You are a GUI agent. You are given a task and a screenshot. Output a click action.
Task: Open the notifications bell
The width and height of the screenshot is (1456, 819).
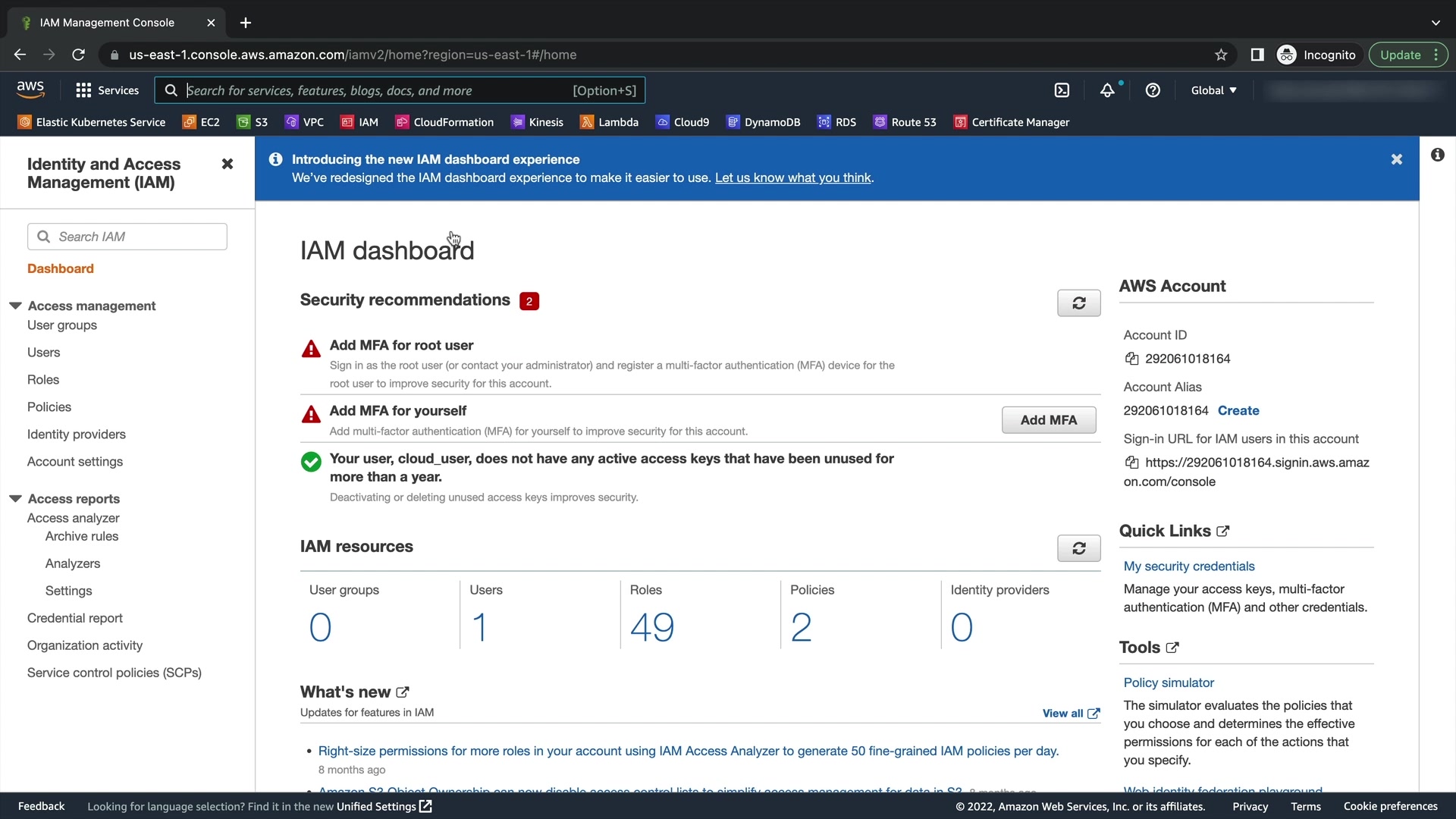[1107, 90]
